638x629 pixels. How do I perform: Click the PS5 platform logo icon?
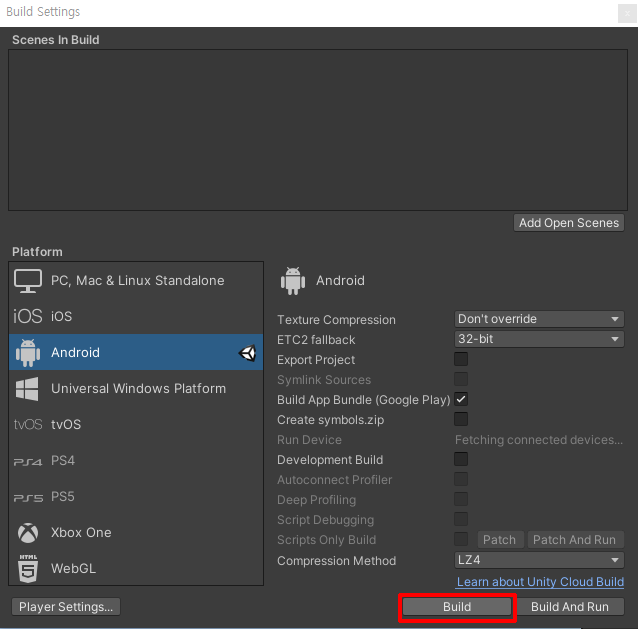[x=28, y=498]
